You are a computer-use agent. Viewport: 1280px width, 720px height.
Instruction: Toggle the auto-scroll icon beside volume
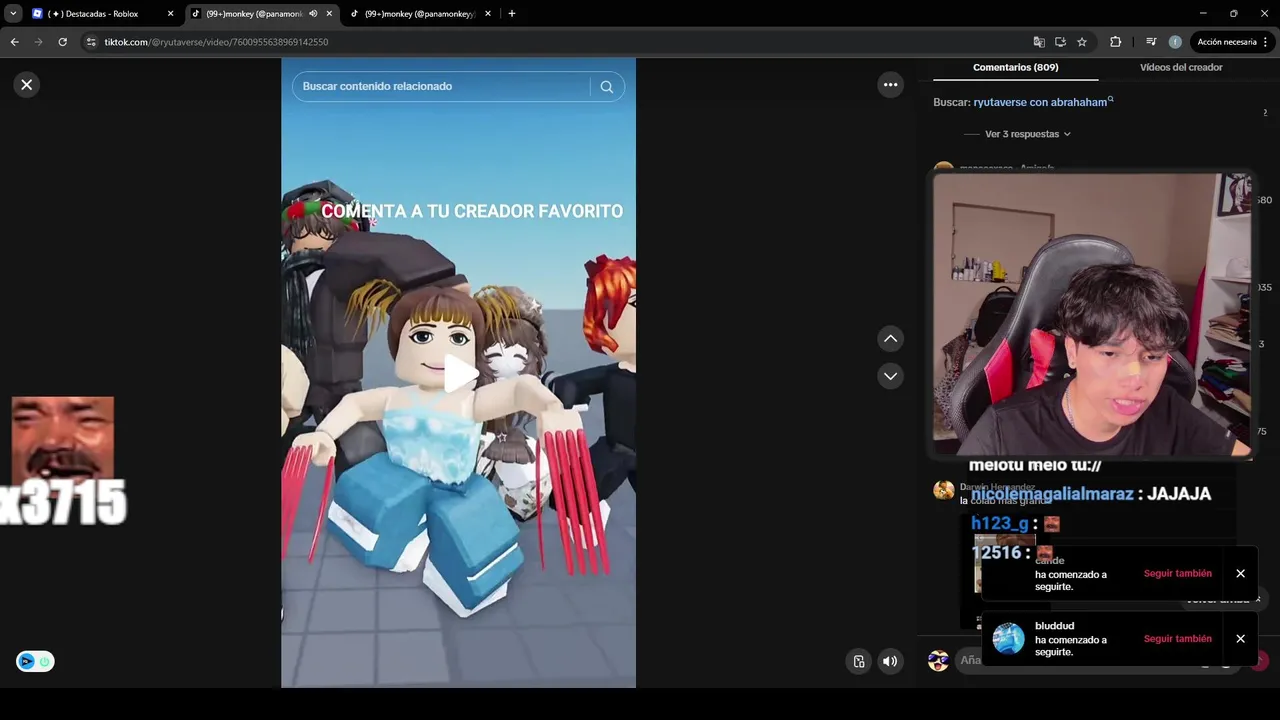click(858, 661)
